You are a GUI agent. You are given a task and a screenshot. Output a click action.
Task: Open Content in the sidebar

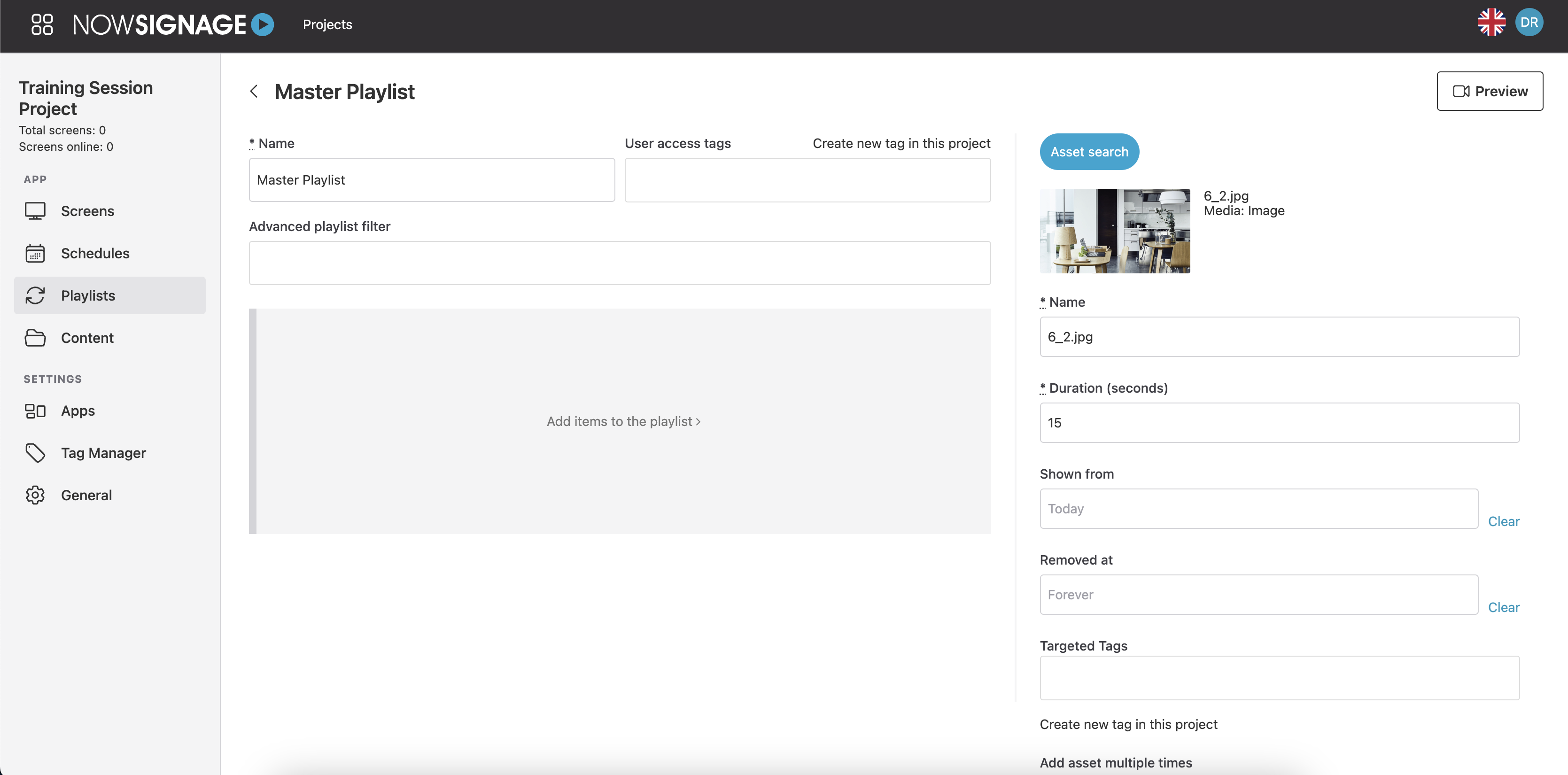[x=109, y=338]
